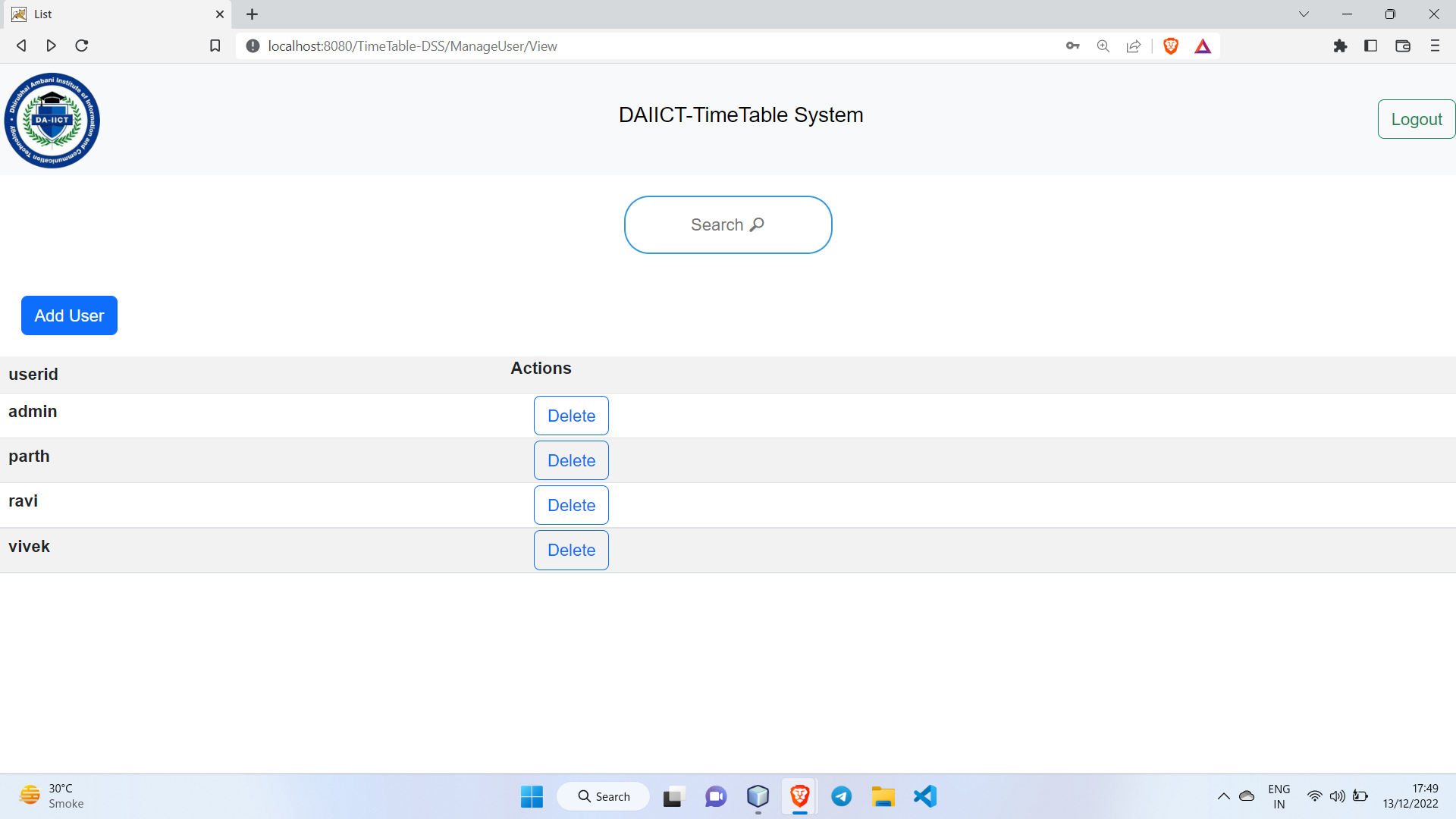The height and width of the screenshot is (819, 1456).
Task: Open the taskbar clock showing 17:49
Action: point(1410,796)
